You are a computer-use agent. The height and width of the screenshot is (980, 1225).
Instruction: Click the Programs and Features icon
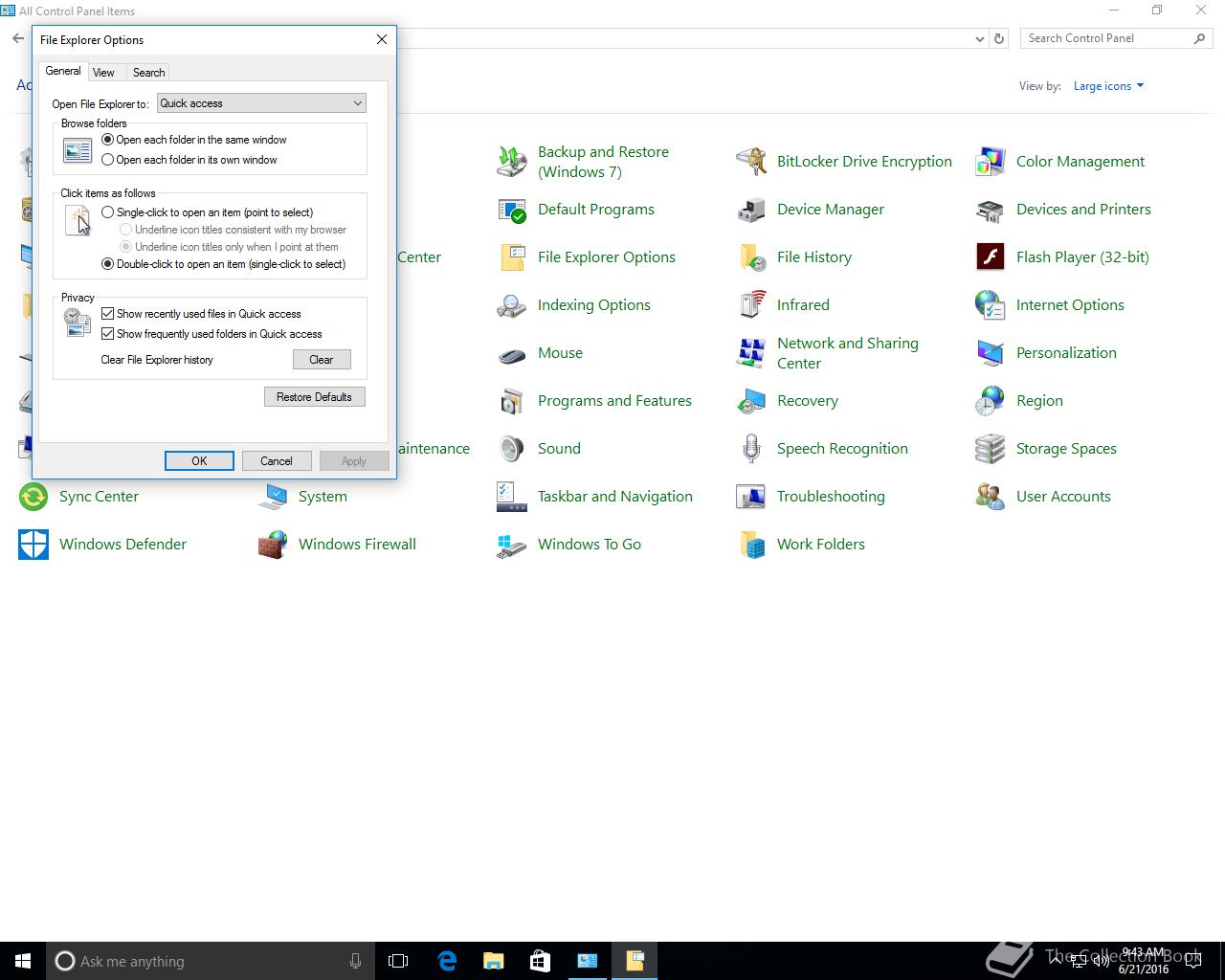tap(512, 401)
